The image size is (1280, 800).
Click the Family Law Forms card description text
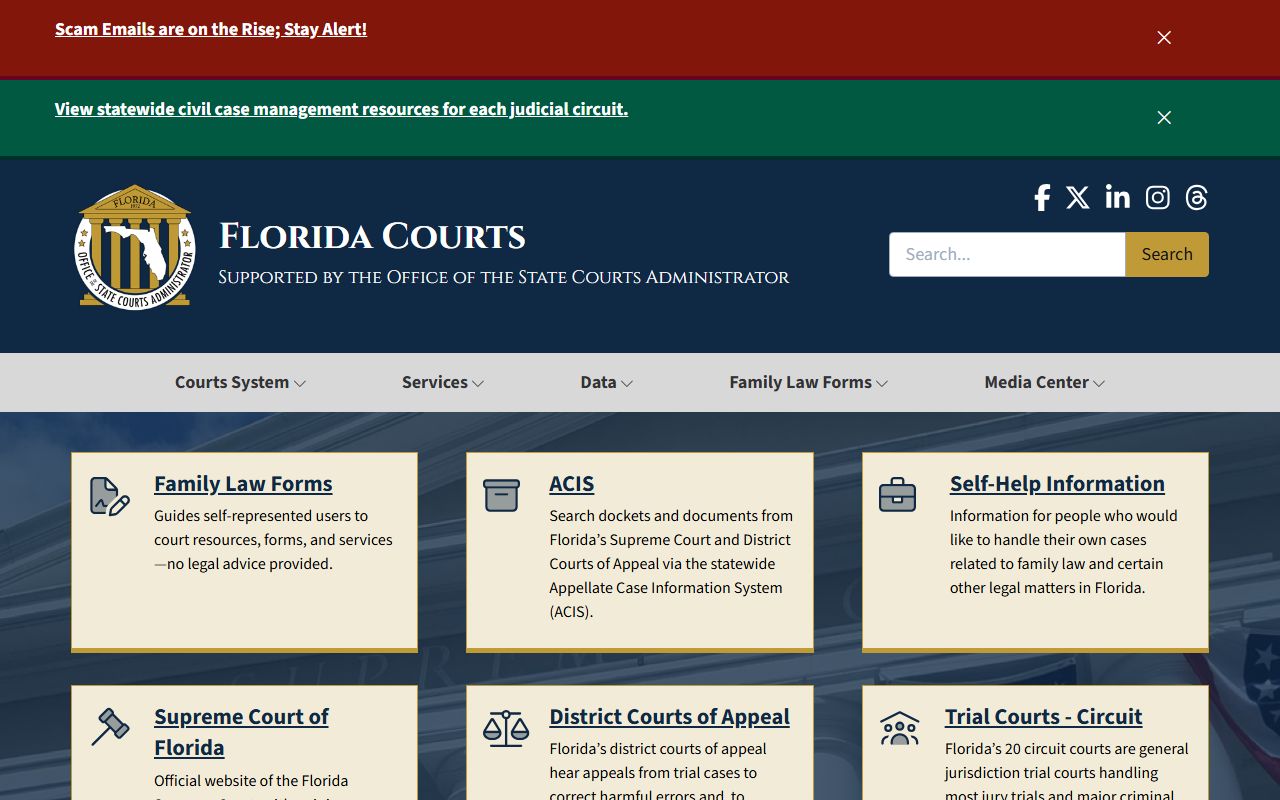pyautogui.click(x=273, y=540)
